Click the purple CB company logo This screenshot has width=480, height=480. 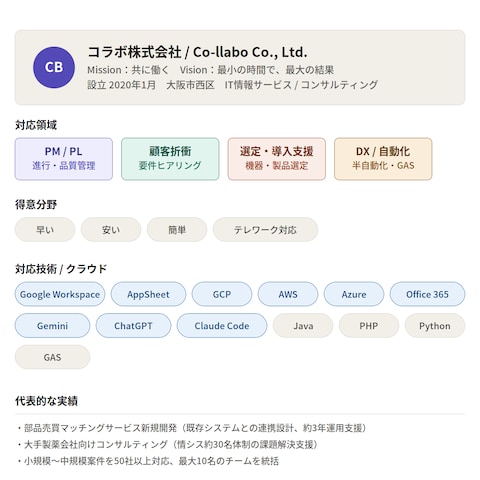(x=54, y=67)
